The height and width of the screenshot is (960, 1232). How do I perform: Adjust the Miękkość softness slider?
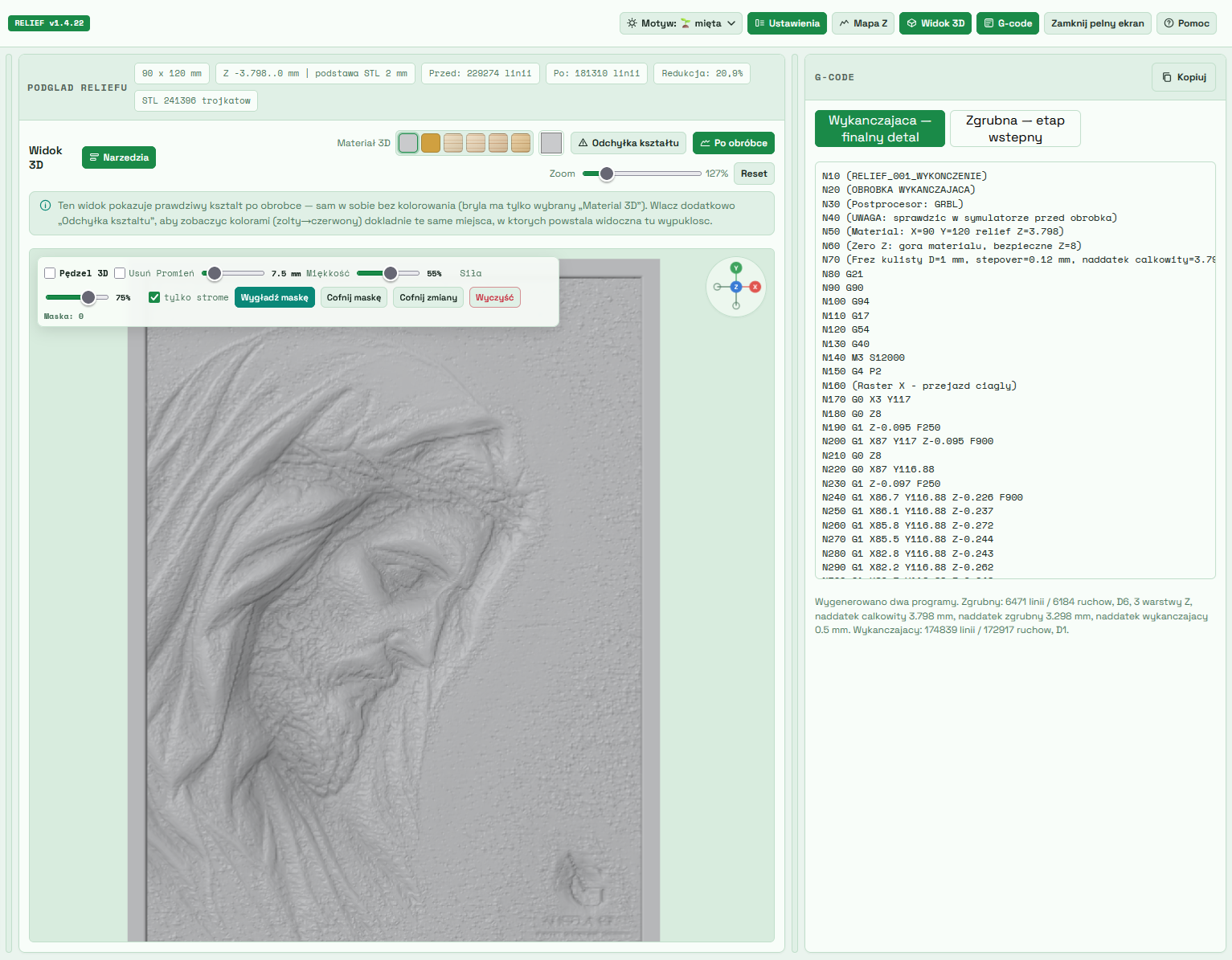(x=388, y=273)
